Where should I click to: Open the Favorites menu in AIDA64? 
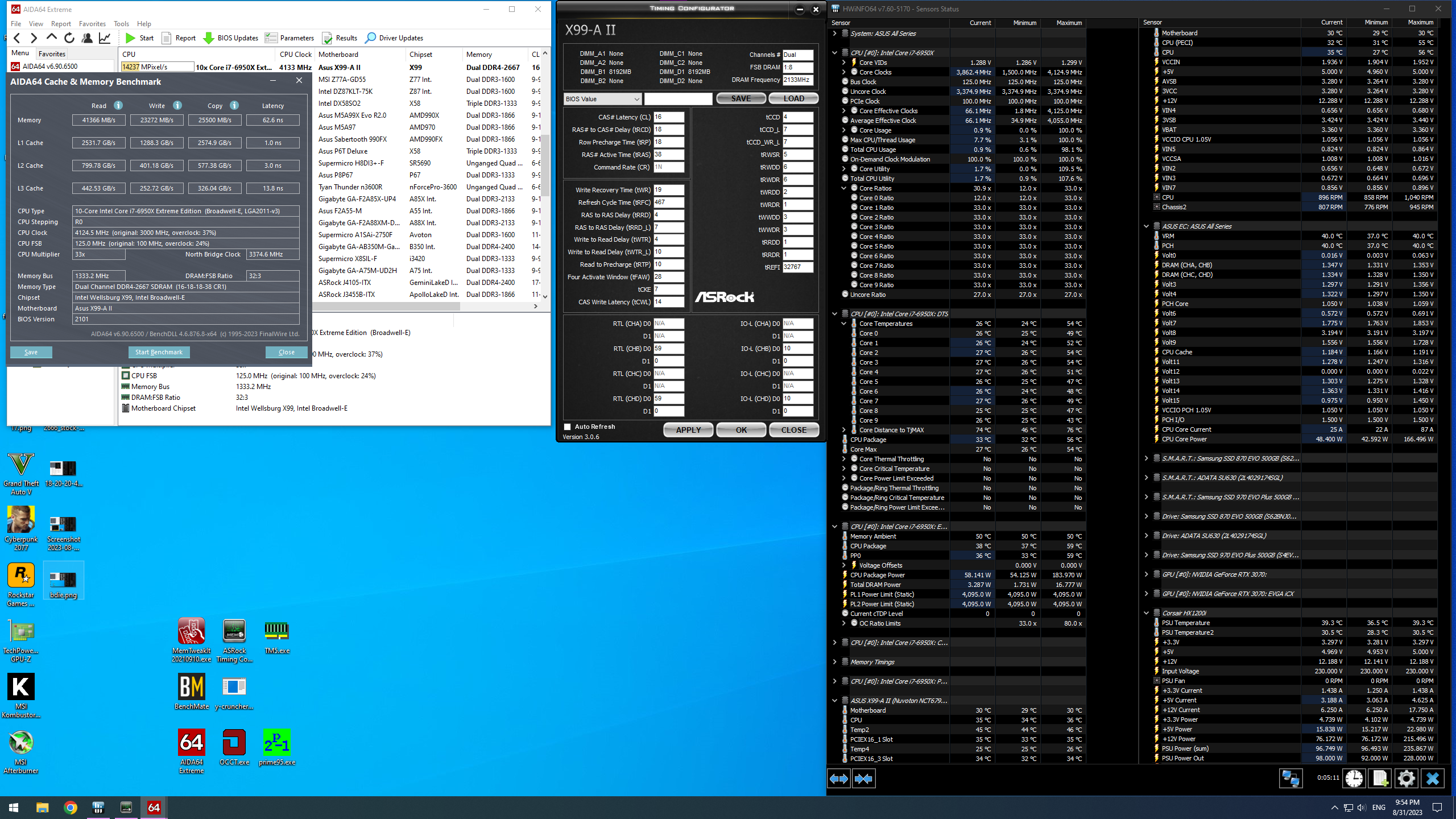92,24
